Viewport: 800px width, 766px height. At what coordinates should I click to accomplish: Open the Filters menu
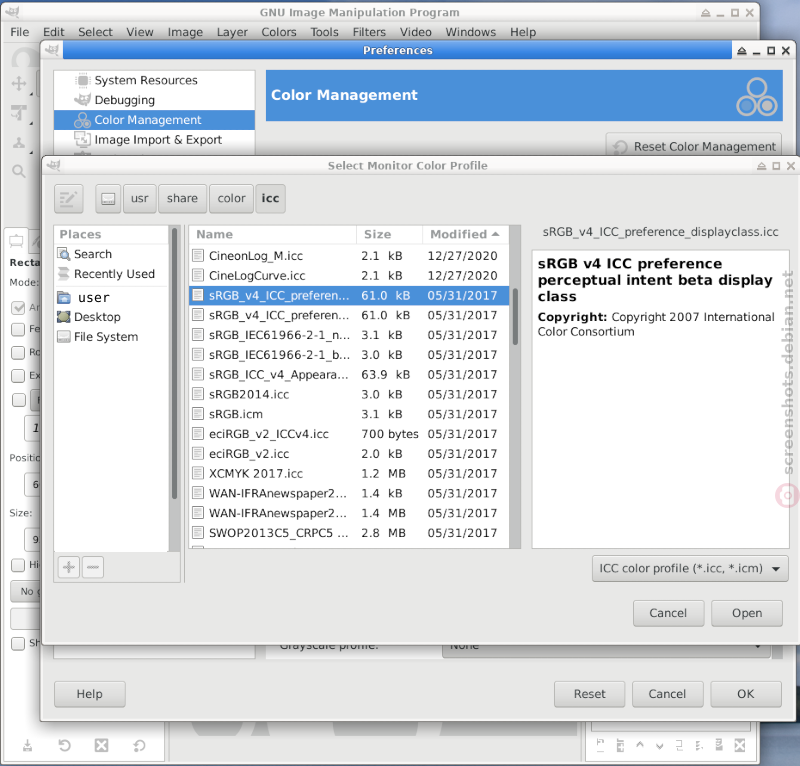tap(369, 32)
